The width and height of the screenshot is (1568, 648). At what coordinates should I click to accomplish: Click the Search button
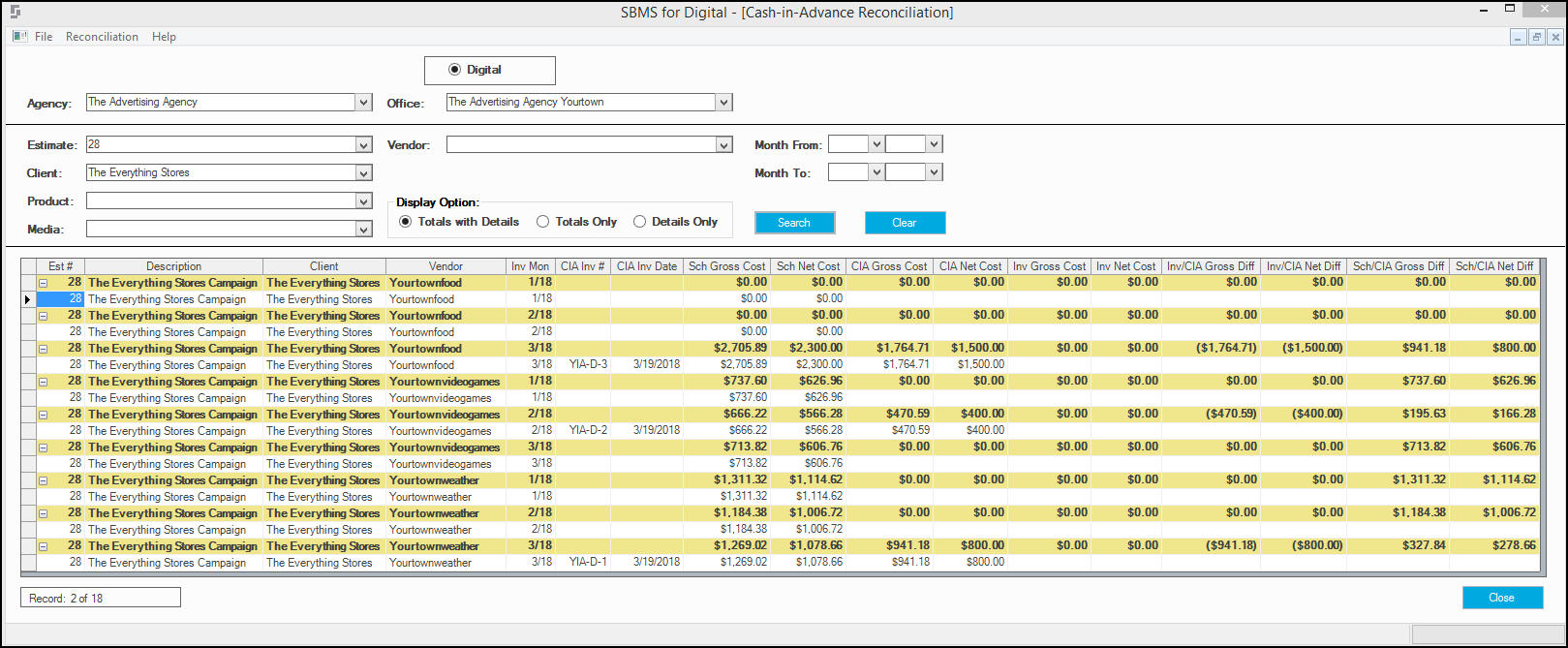point(795,223)
